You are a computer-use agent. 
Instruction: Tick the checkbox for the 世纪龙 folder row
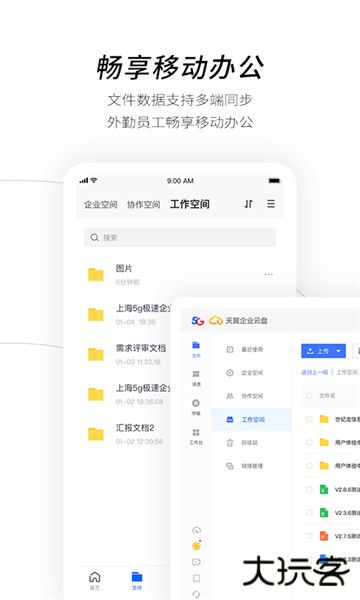click(309, 419)
